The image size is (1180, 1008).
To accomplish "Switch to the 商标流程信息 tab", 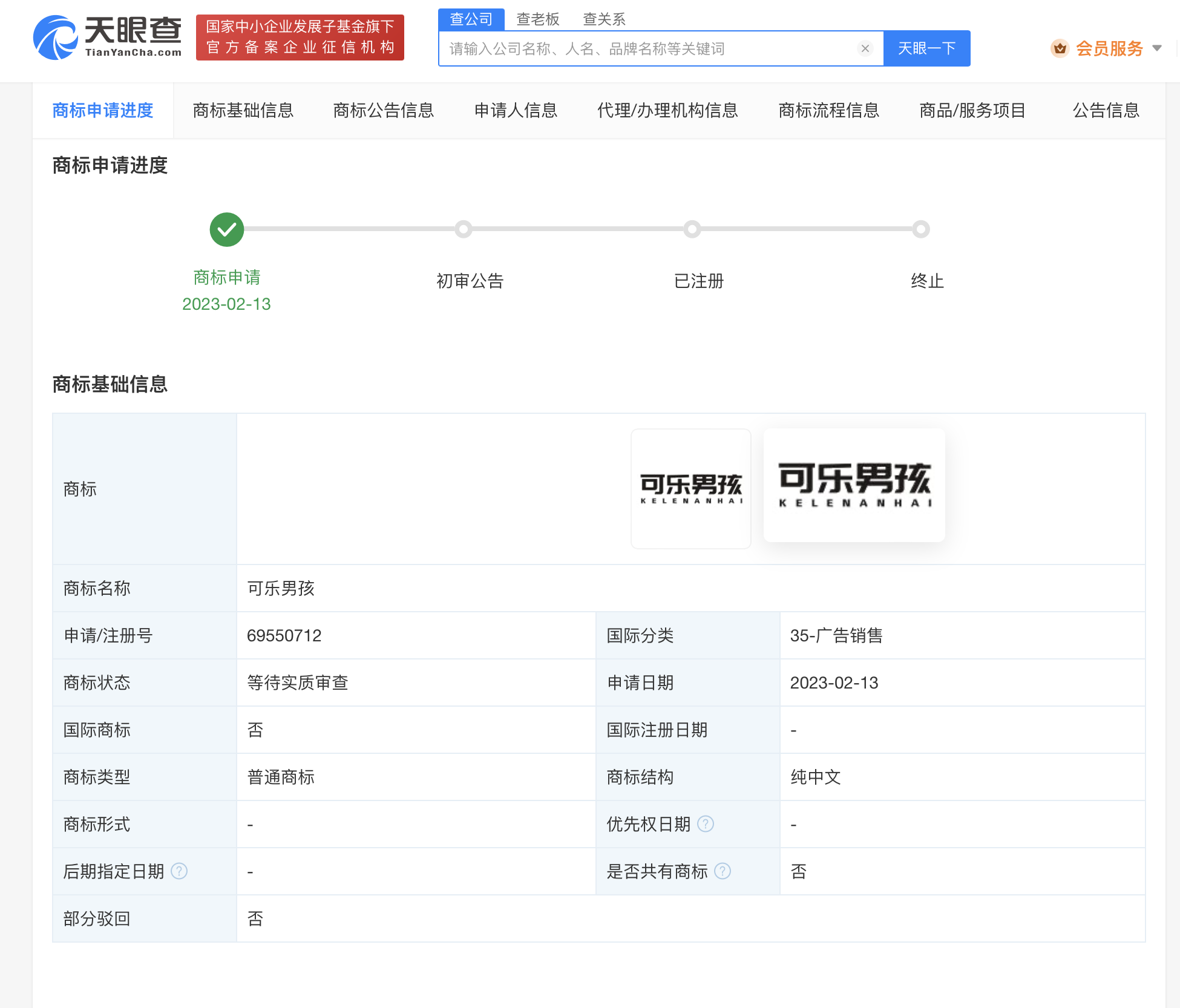I will tap(828, 111).
